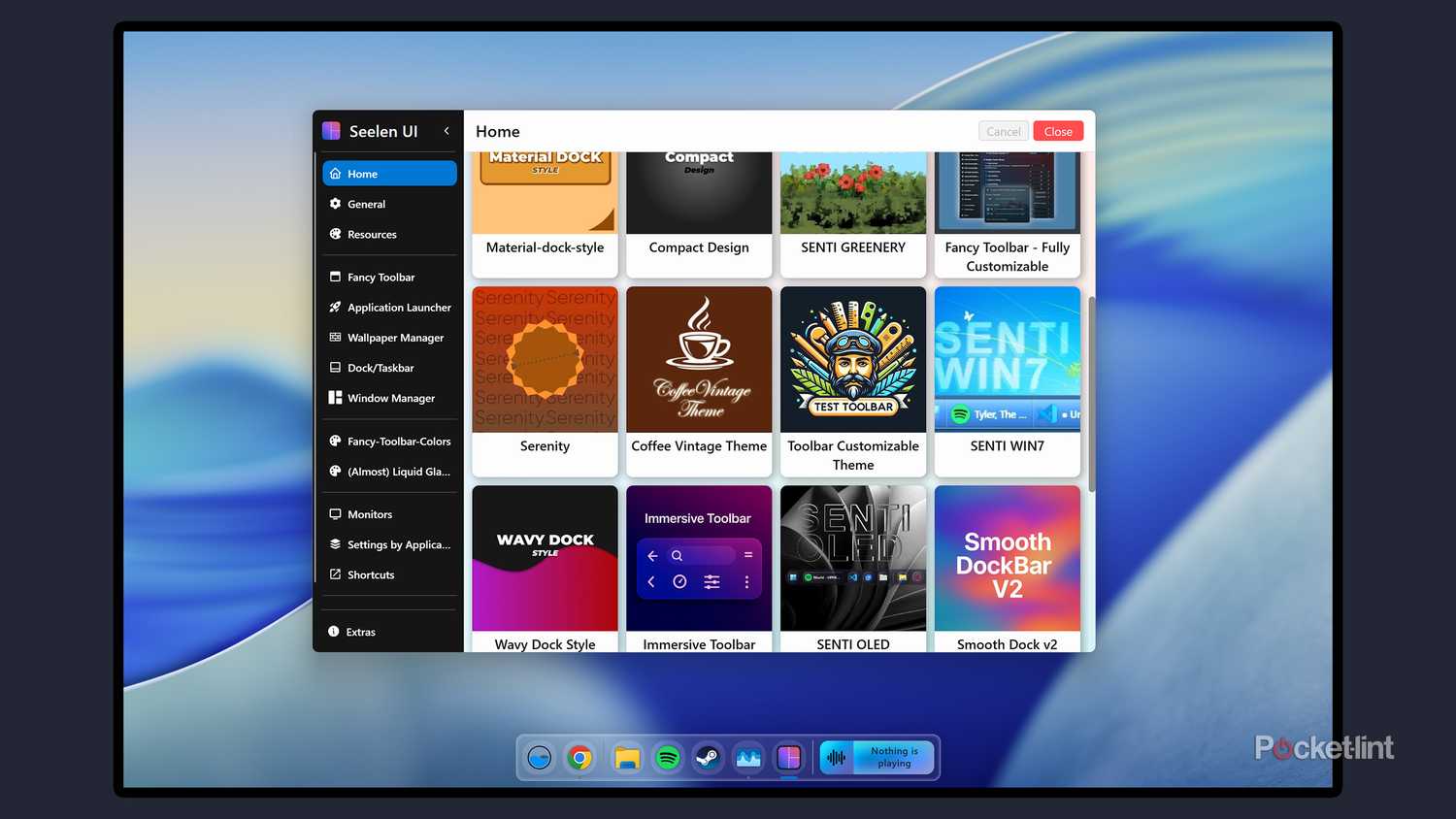Click the Window Manager layout icon
The image size is (1456, 819).
coord(335,398)
